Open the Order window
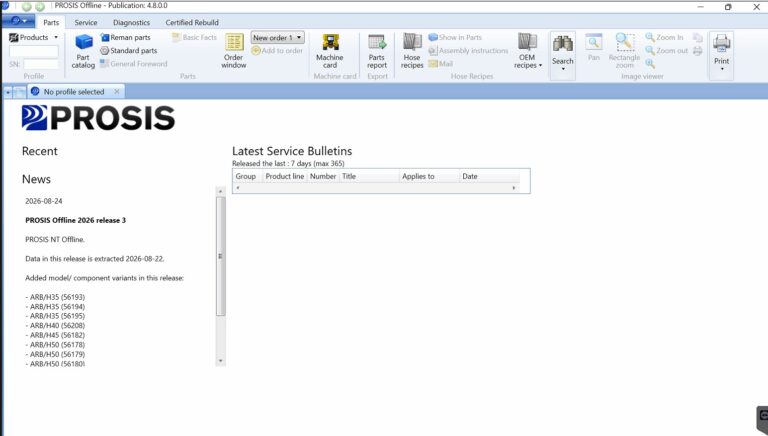 coord(234,51)
